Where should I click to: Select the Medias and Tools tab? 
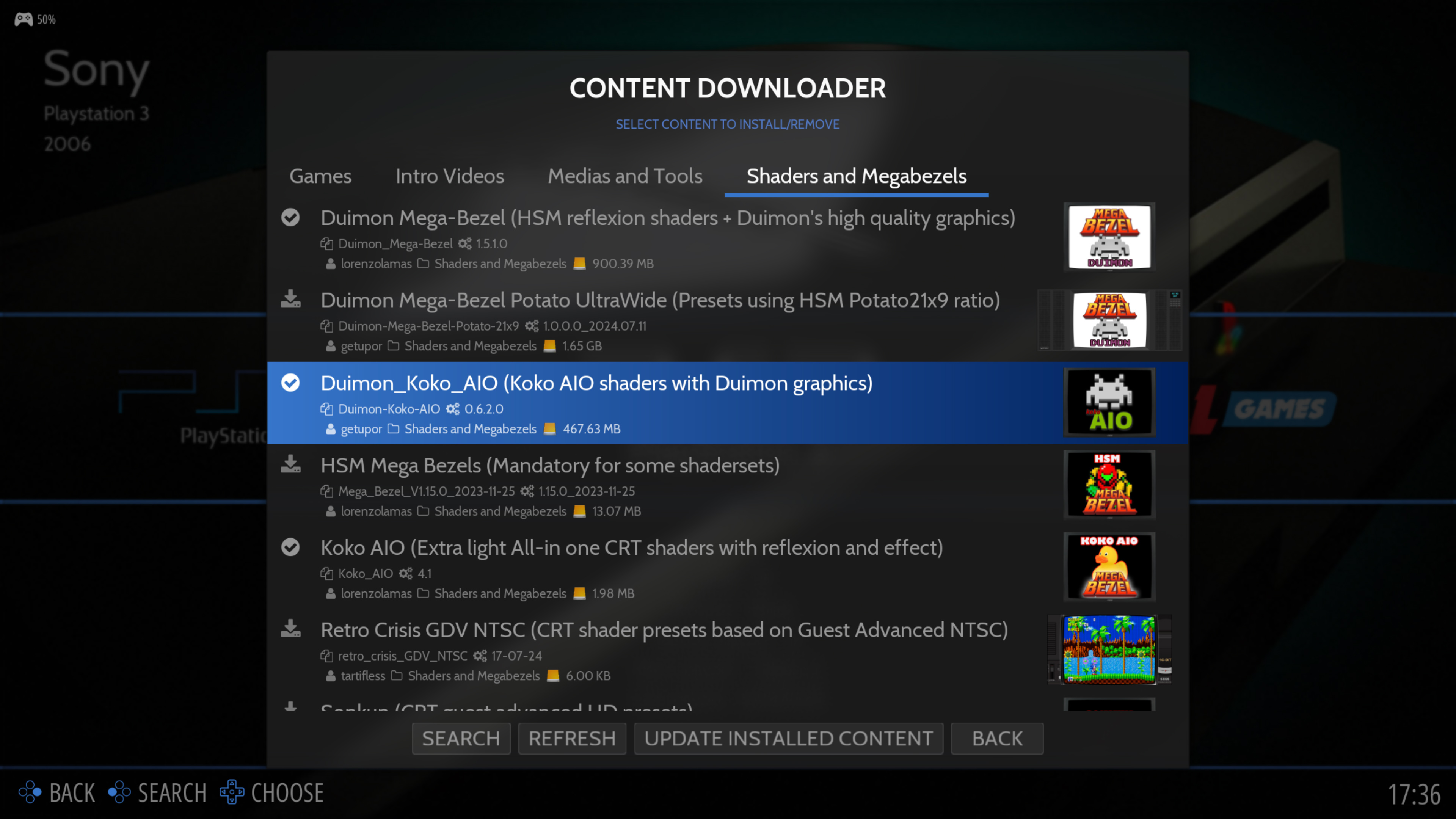(x=624, y=176)
